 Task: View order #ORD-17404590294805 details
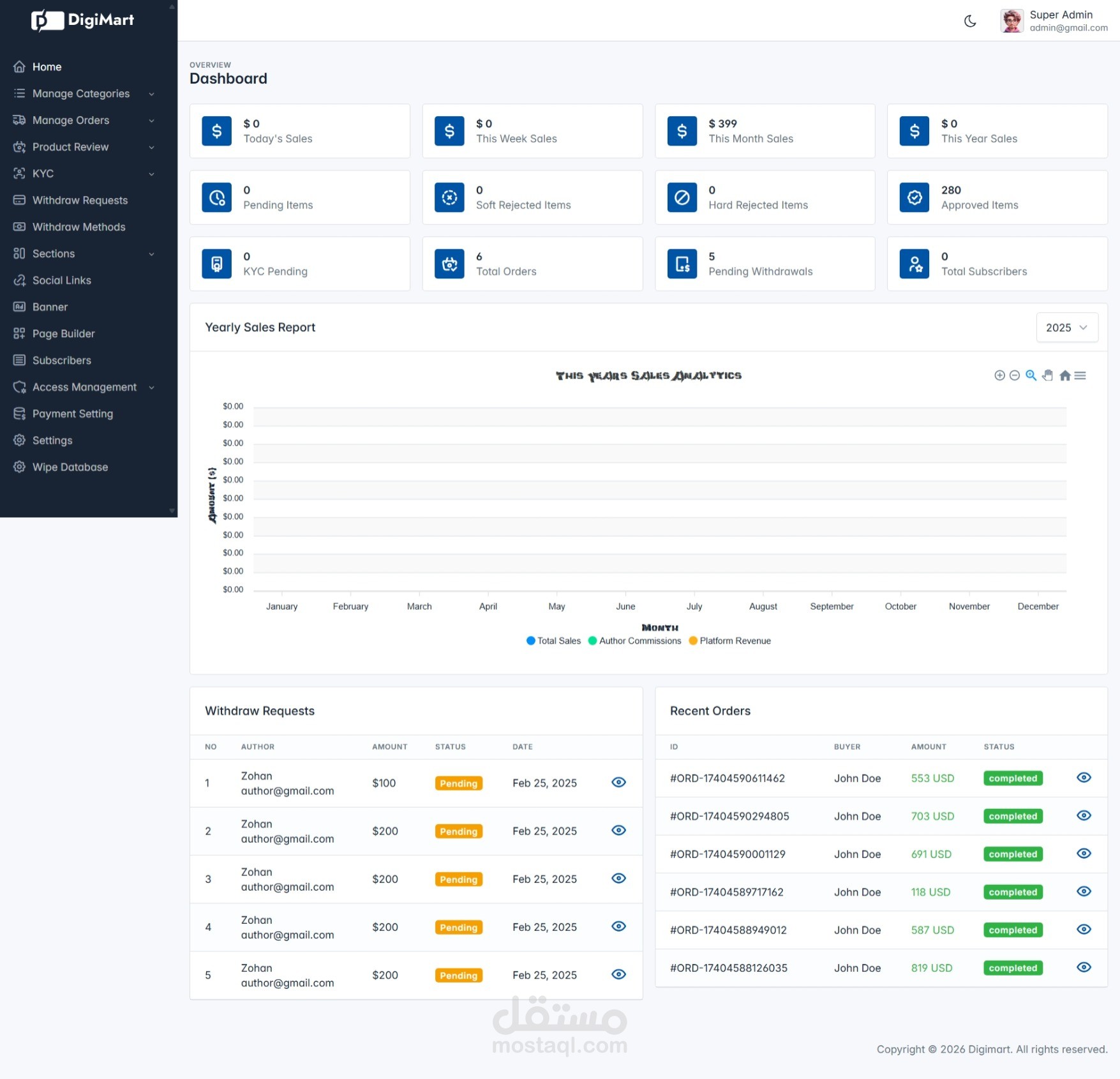[1084, 816]
